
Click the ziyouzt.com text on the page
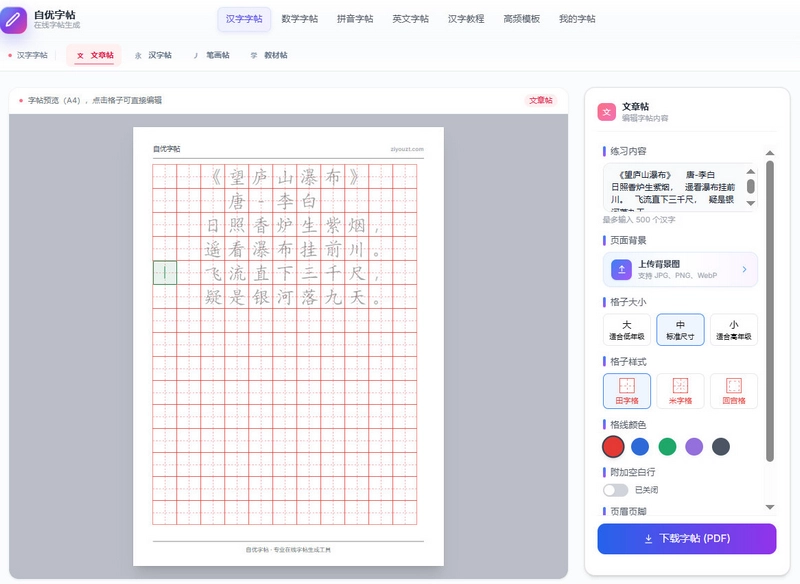407,149
